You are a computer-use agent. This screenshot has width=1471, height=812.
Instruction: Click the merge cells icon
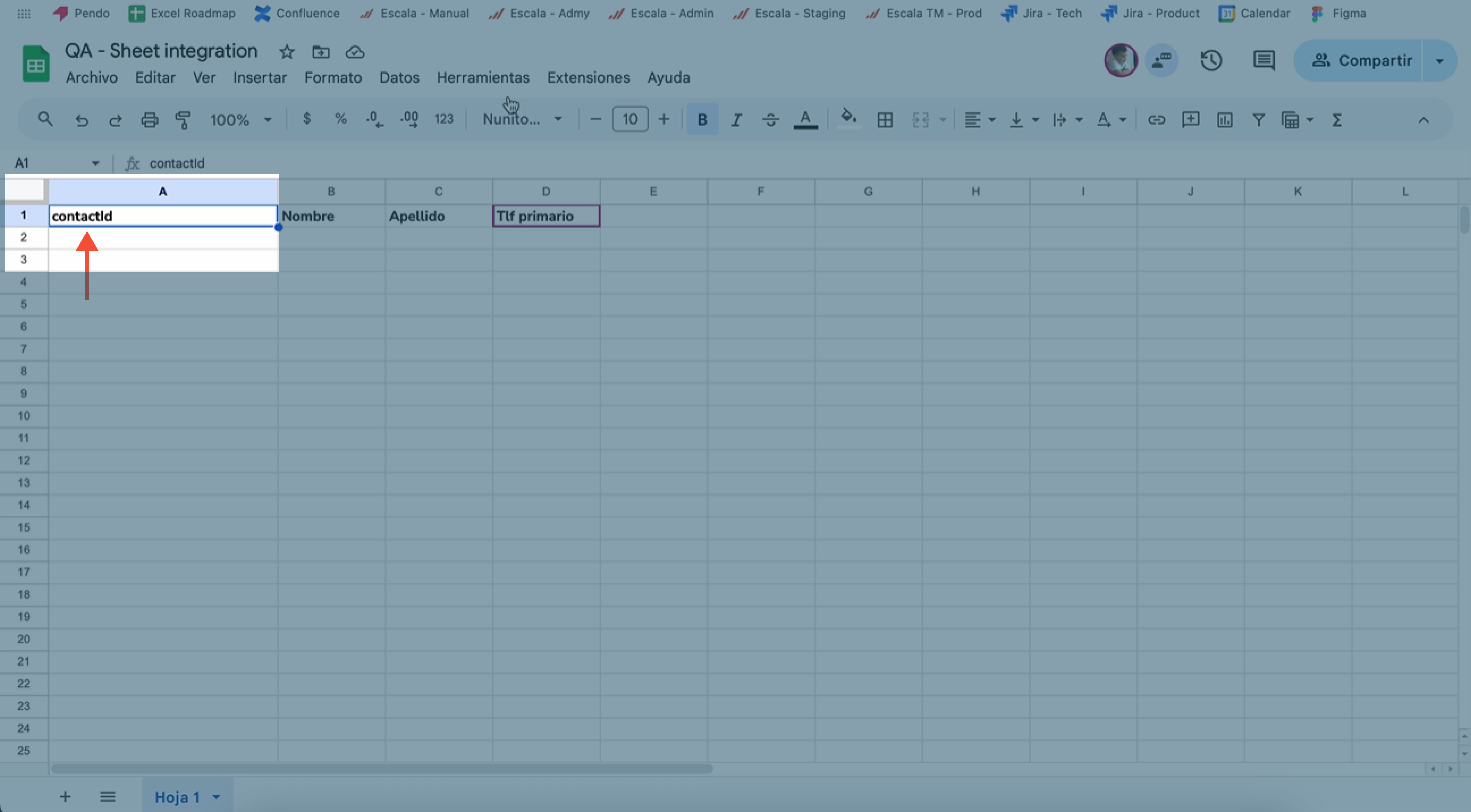(920, 120)
